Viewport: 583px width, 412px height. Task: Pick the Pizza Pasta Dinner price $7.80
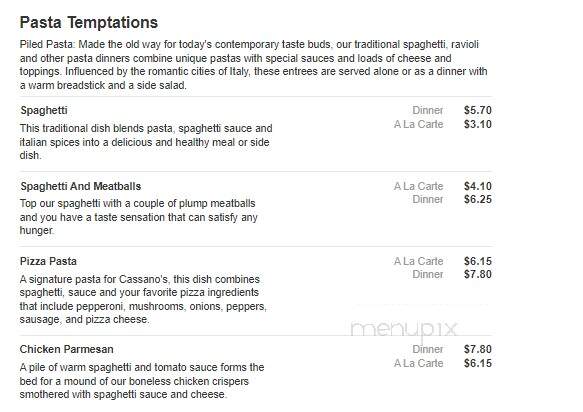(x=478, y=274)
